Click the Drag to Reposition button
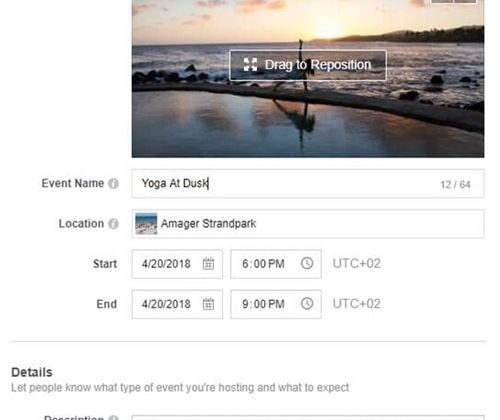 tap(308, 65)
